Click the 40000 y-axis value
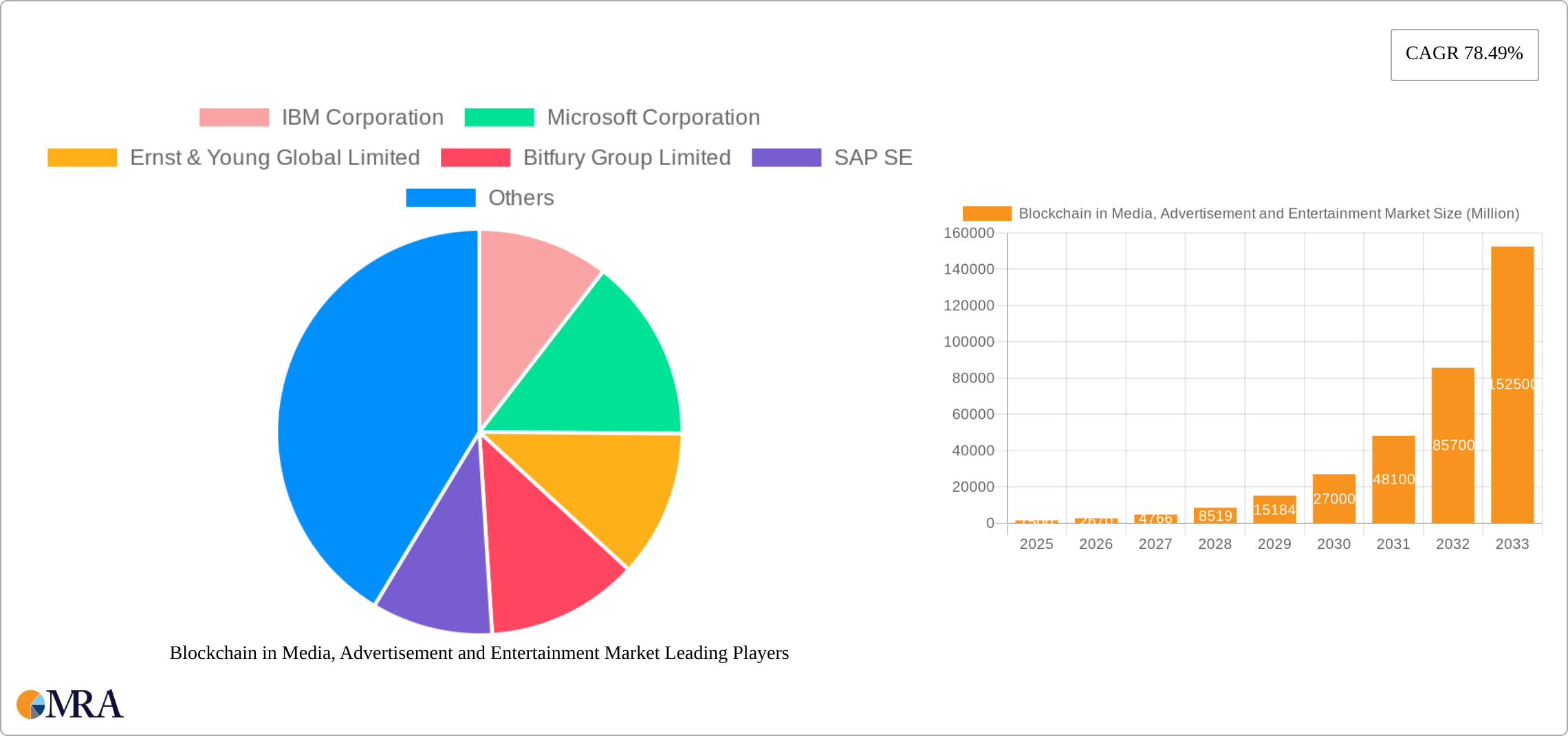This screenshot has width=1568, height=736. tap(973, 451)
